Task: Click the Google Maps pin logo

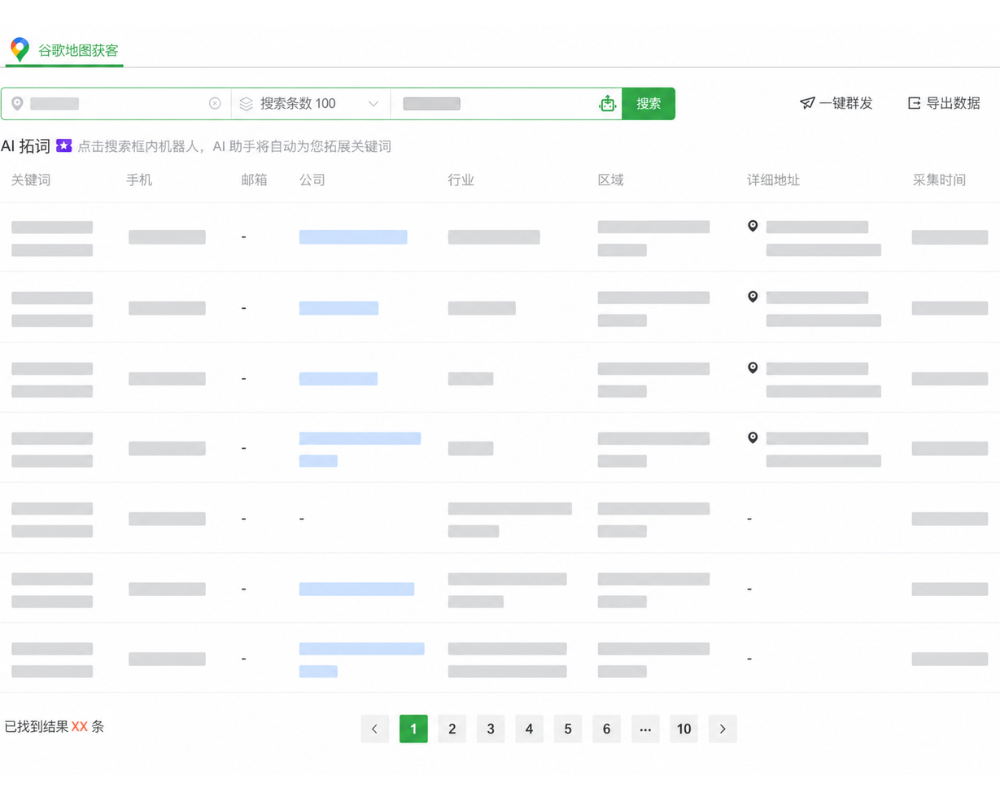Action: pyautogui.click(x=20, y=50)
